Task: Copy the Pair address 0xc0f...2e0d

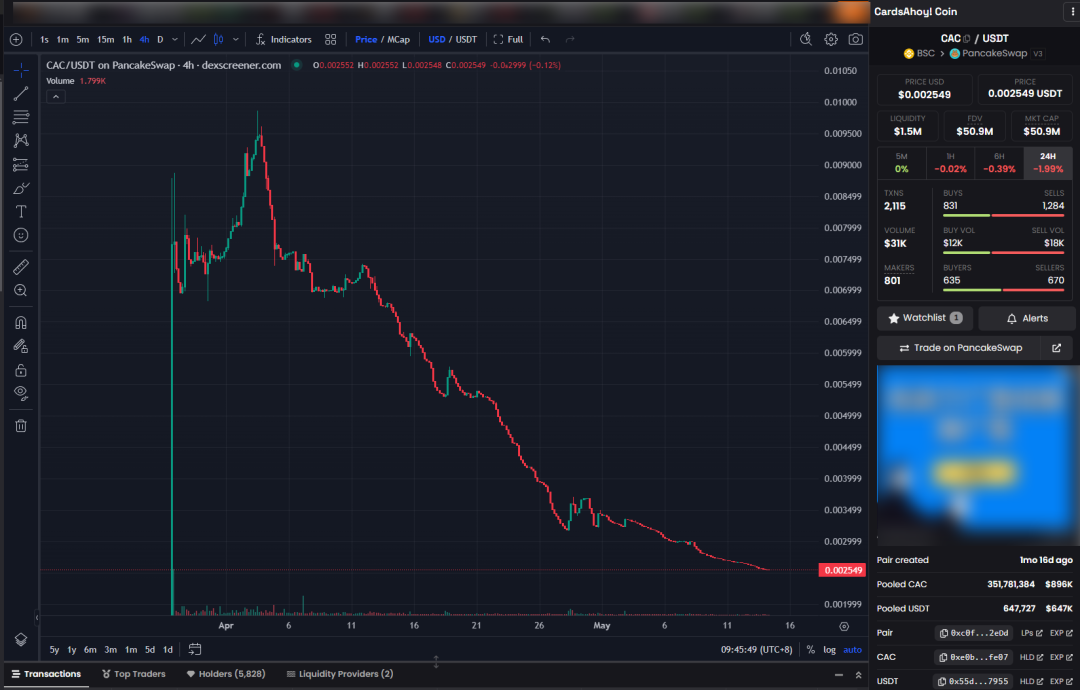Action: point(973,633)
